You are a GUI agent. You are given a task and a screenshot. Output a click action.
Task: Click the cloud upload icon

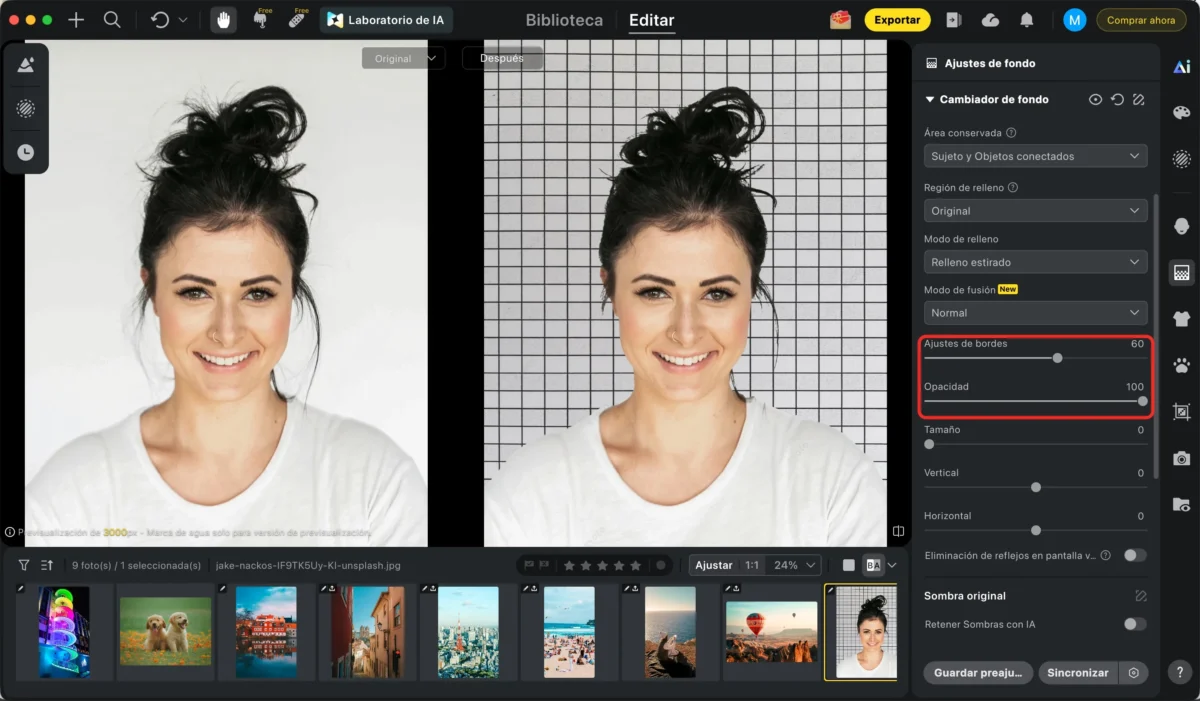990,20
